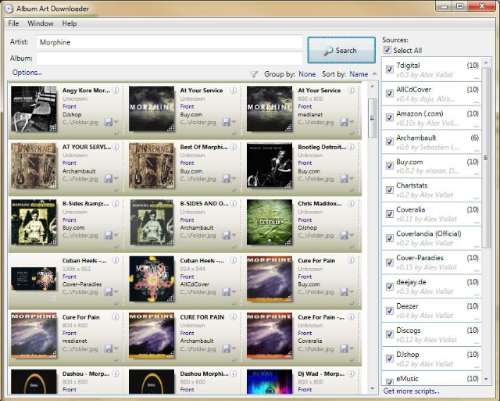Open the Bootleg Detroit saxophone thumbnail
The width and height of the screenshot is (500, 401).
click(x=269, y=166)
